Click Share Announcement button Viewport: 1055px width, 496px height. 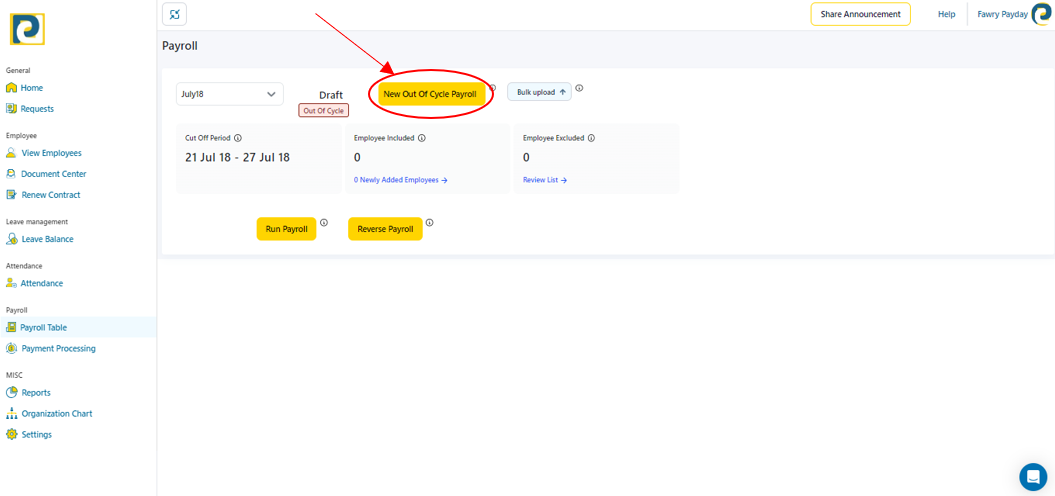[860, 14]
